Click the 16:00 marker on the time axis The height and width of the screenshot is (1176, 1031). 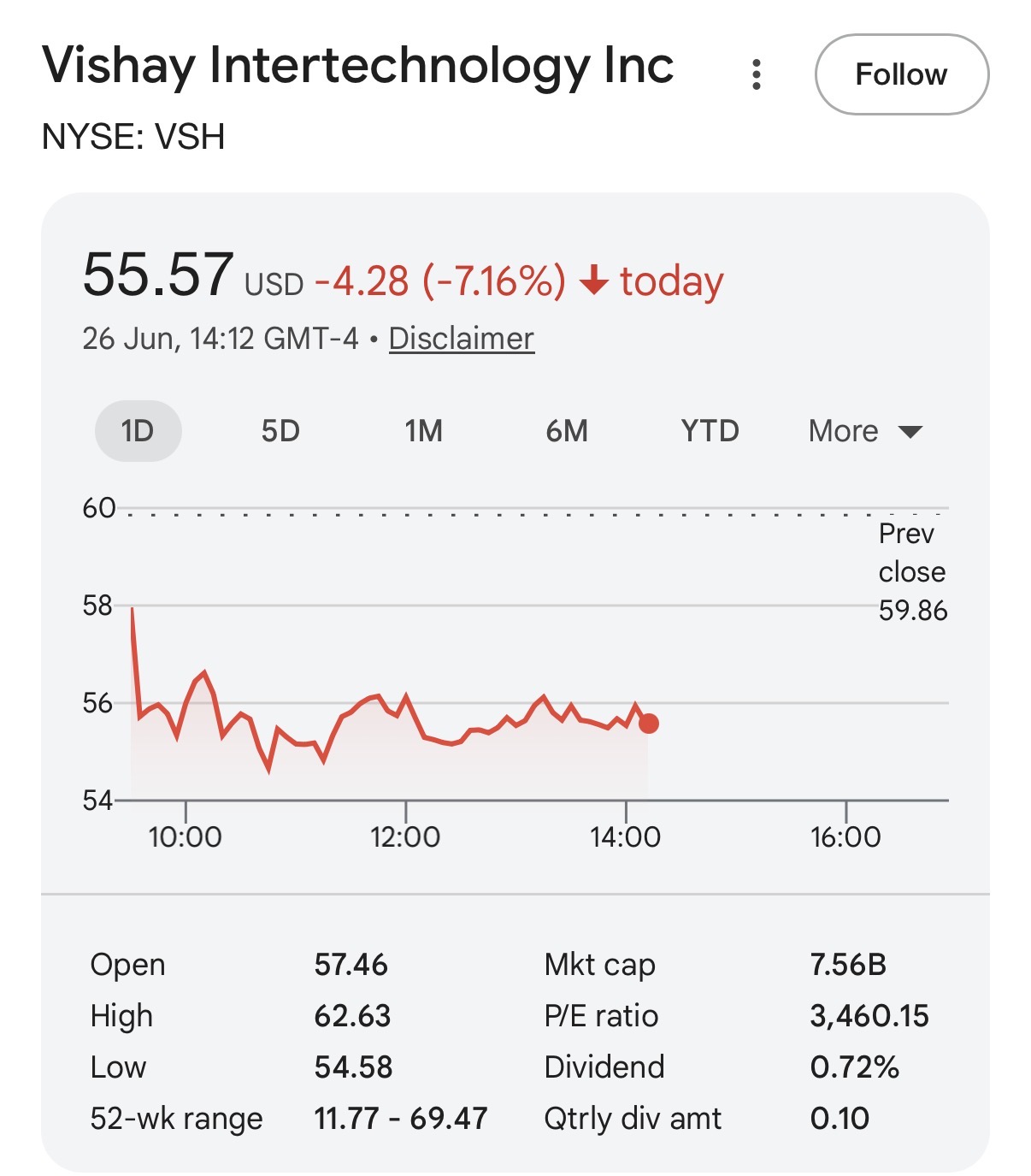point(845,836)
